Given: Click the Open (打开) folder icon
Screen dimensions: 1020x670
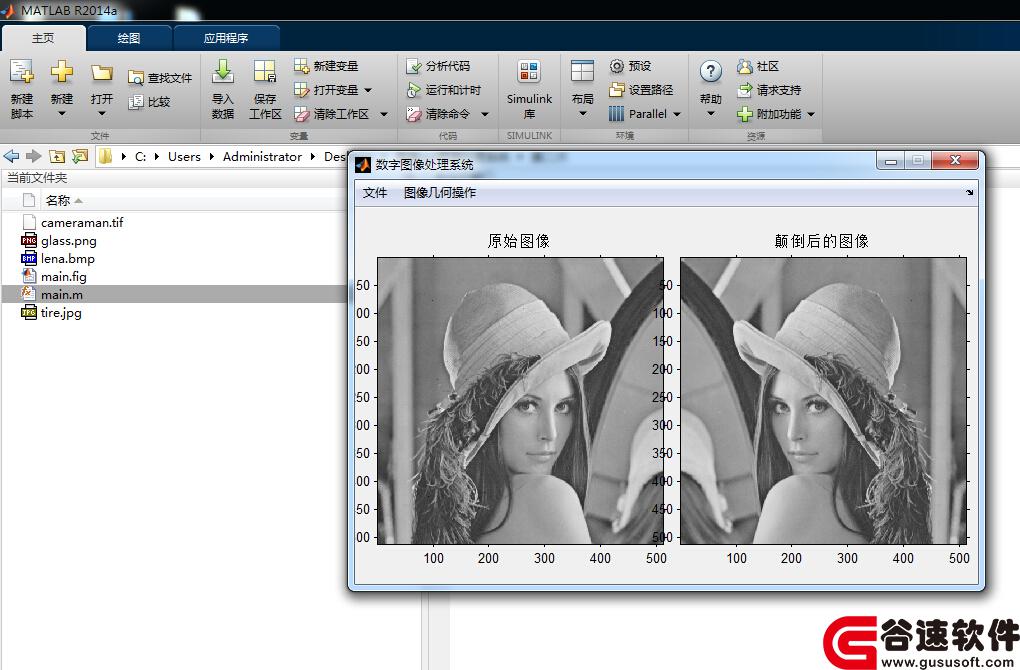Looking at the screenshot, I should [x=101, y=72].
